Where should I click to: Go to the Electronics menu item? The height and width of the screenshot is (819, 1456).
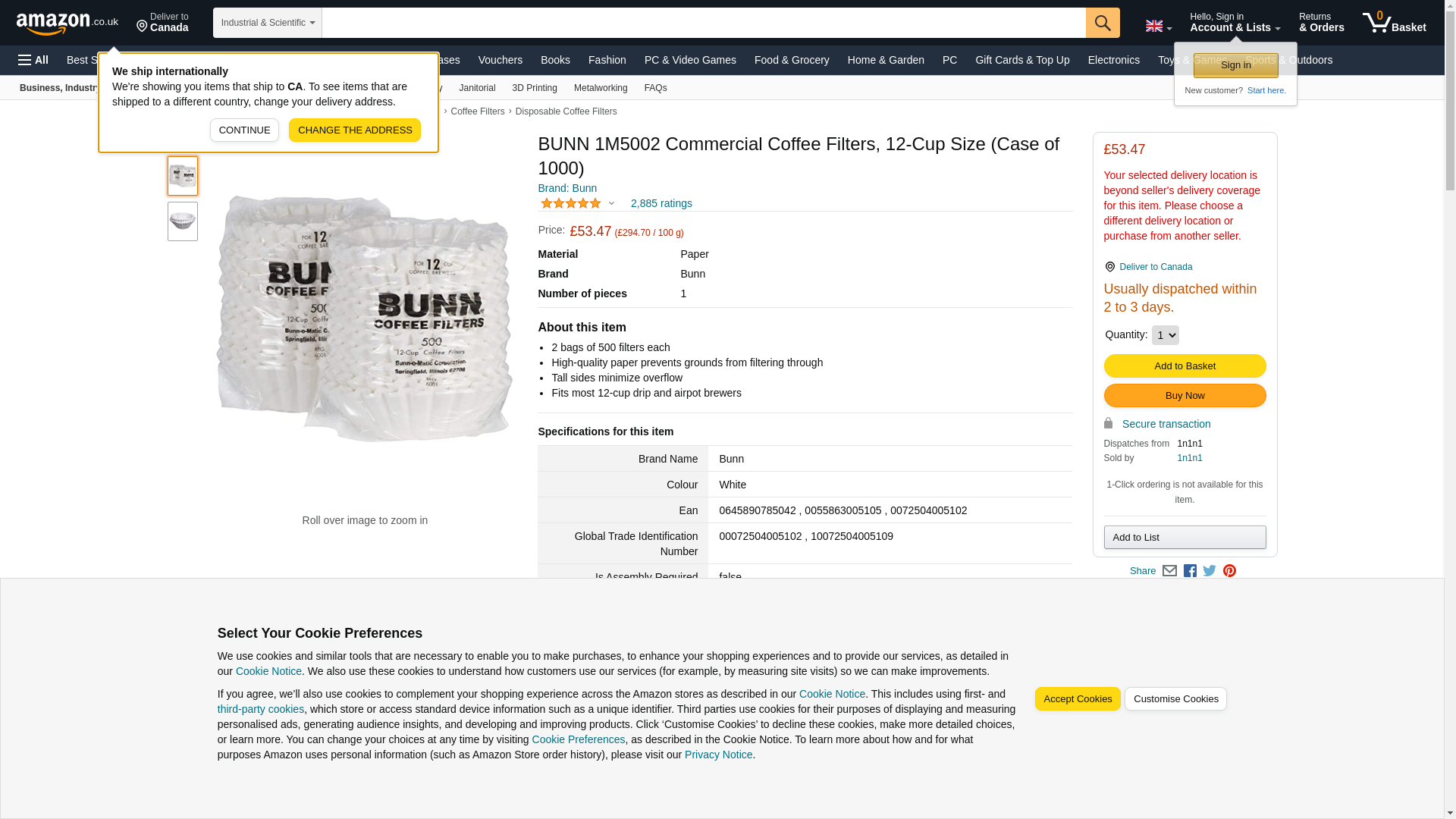coord(1113,60)
